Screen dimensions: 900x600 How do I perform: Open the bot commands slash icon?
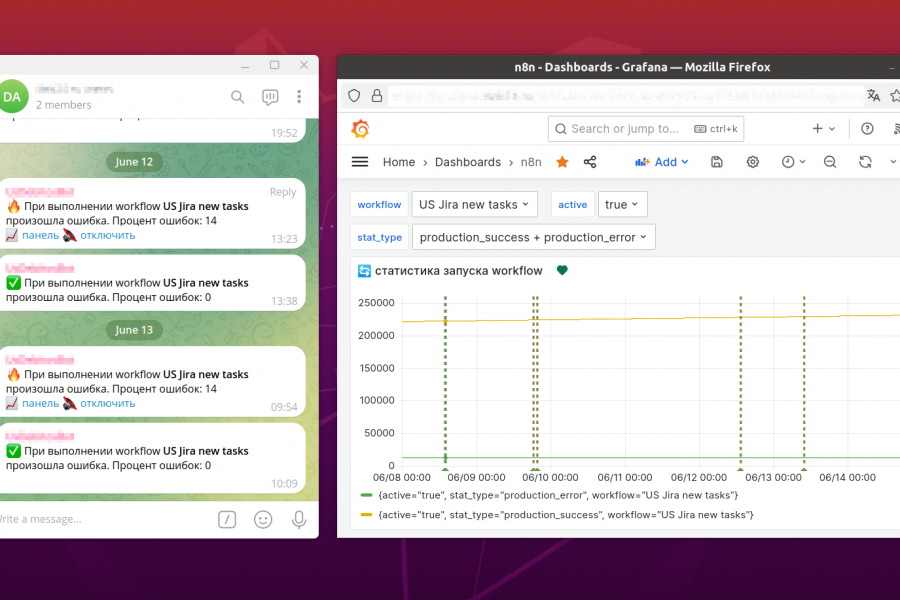pyautogui.click(x=227, y=520)
